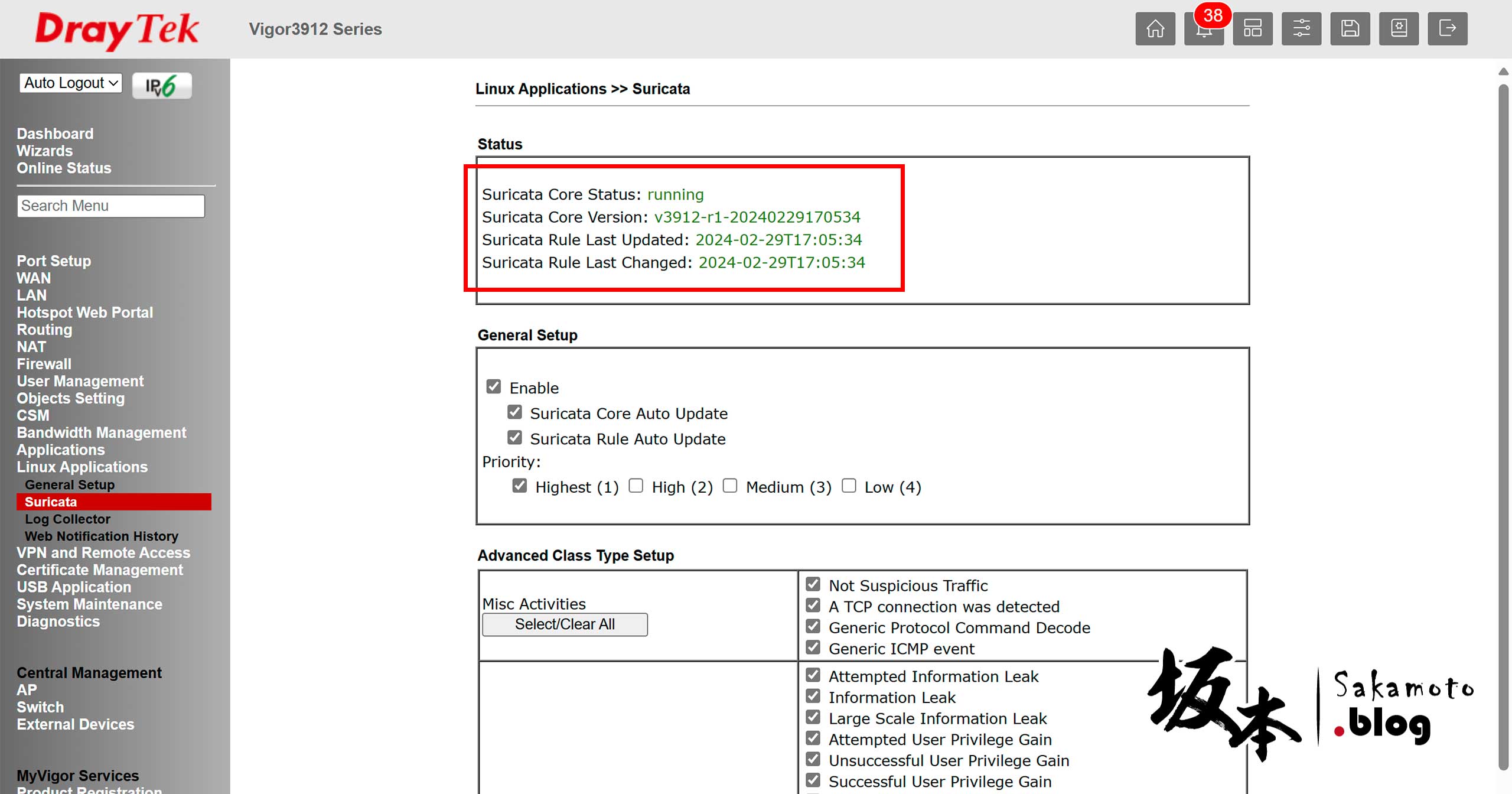Open Certificate Management menu
This screenshot has height=794, width=1512.
tap(100, 570)
